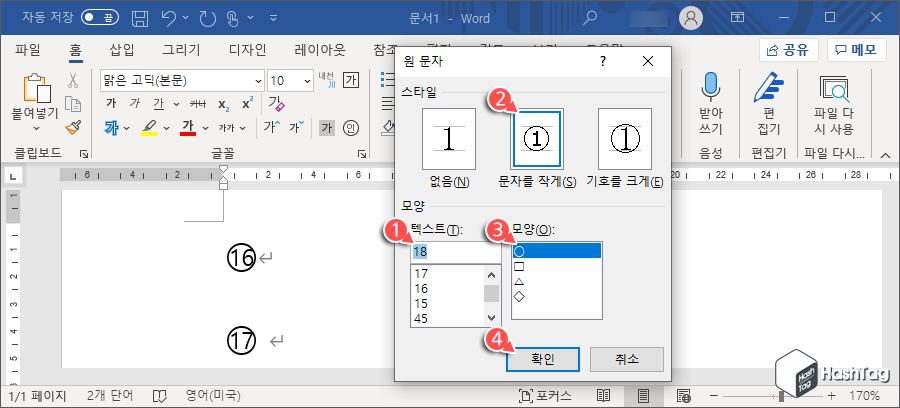Open the 파일 tab
The width and height of the screenshot is (900, 408).
coord(28,50)
